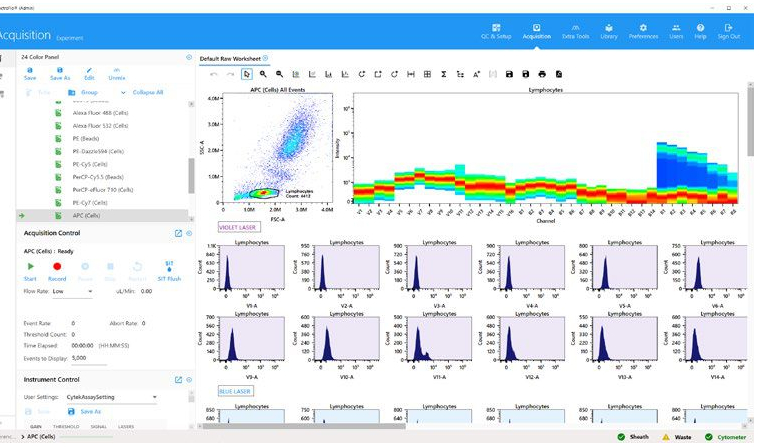Click the zoom in magnifier tool
The image size is (763, 447).
(263, 74)
